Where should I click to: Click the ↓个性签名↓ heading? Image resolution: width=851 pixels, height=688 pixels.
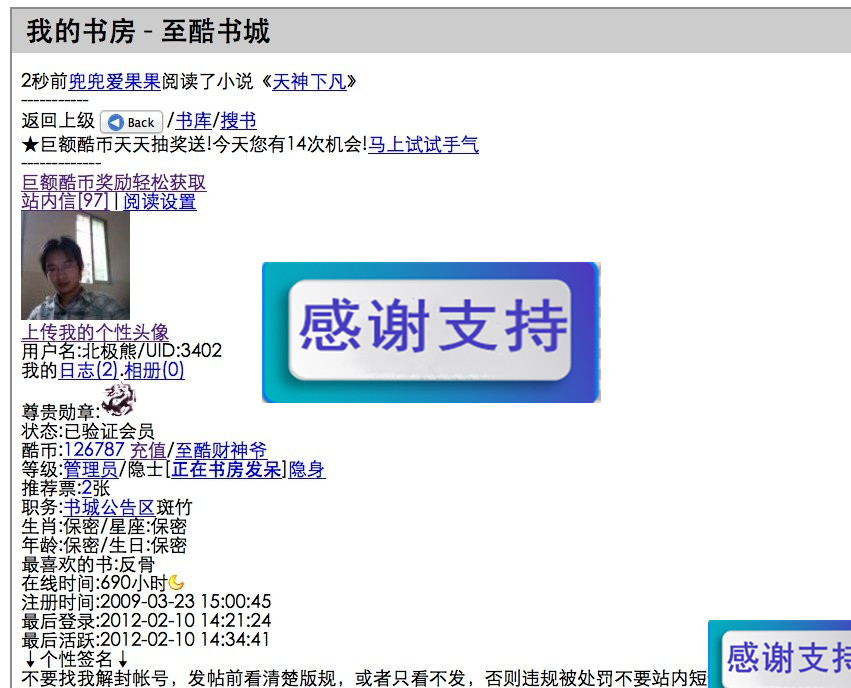76,659
